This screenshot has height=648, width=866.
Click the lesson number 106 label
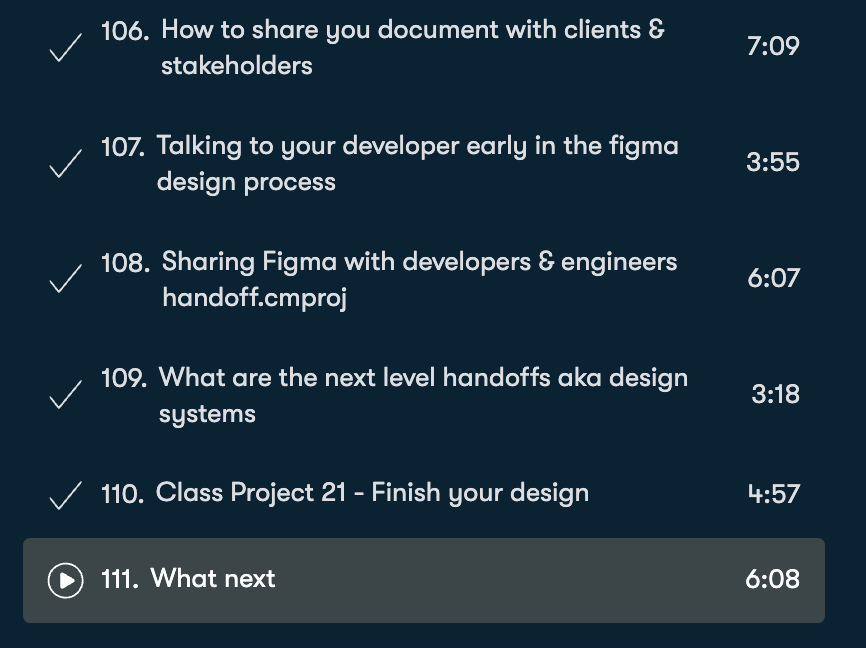pyautogui.click(x=125, y=31)
